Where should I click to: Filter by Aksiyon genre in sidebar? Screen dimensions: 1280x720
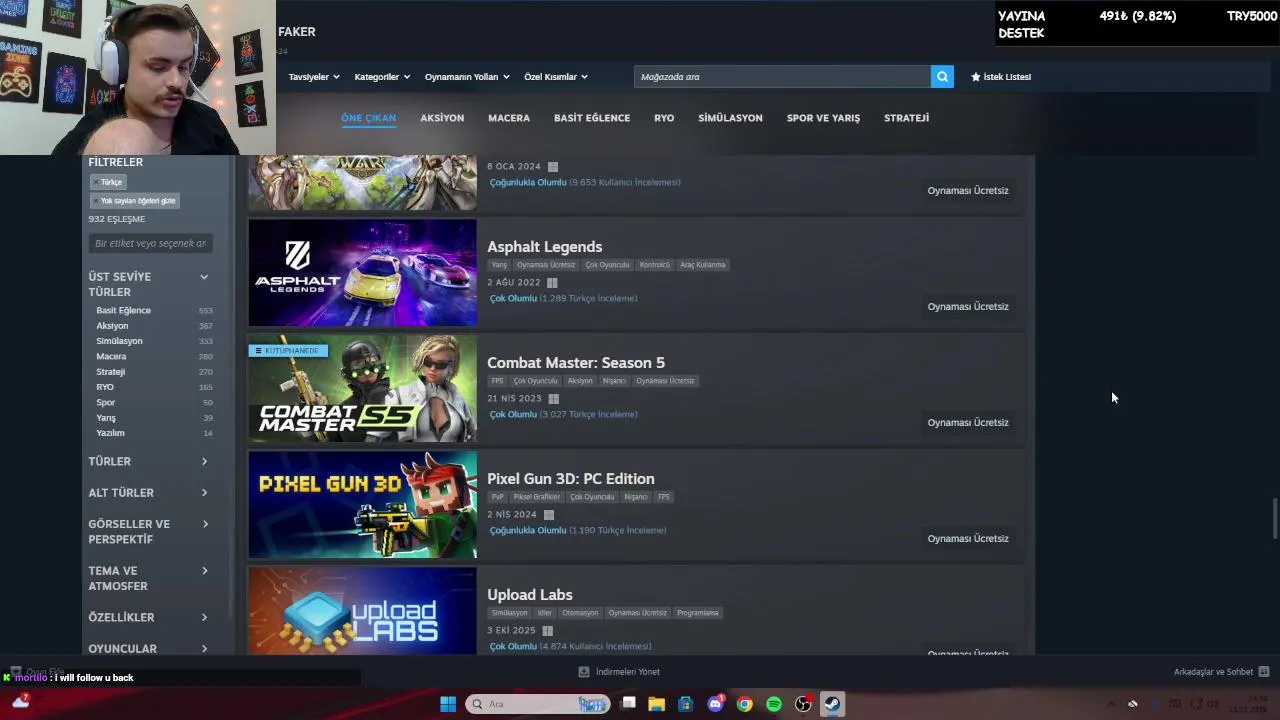pyautogui.click(x=112, y=326)
